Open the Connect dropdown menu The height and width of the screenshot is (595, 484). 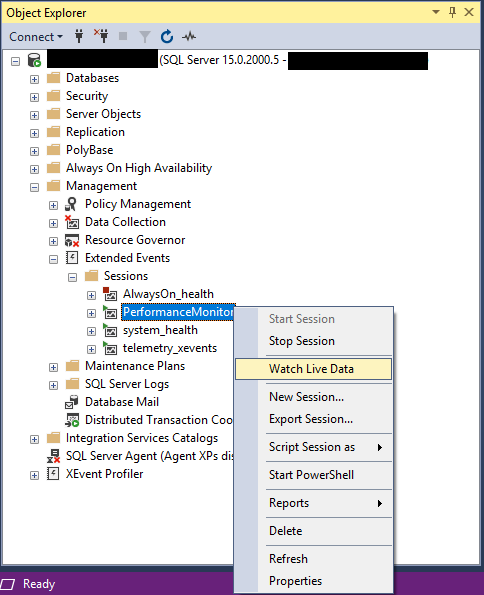click(36, 37)
